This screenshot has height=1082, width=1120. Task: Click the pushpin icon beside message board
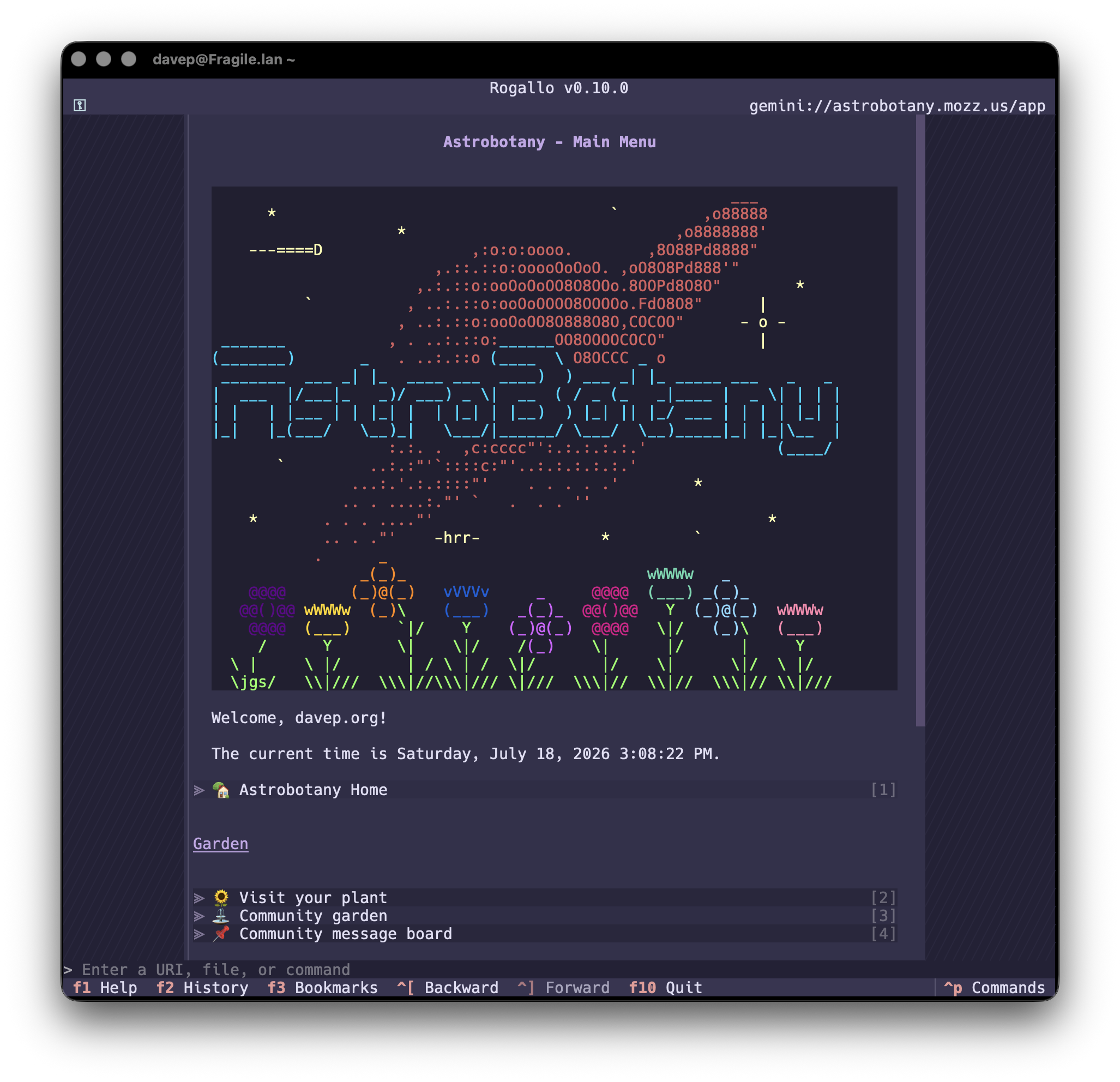point(221,934)
